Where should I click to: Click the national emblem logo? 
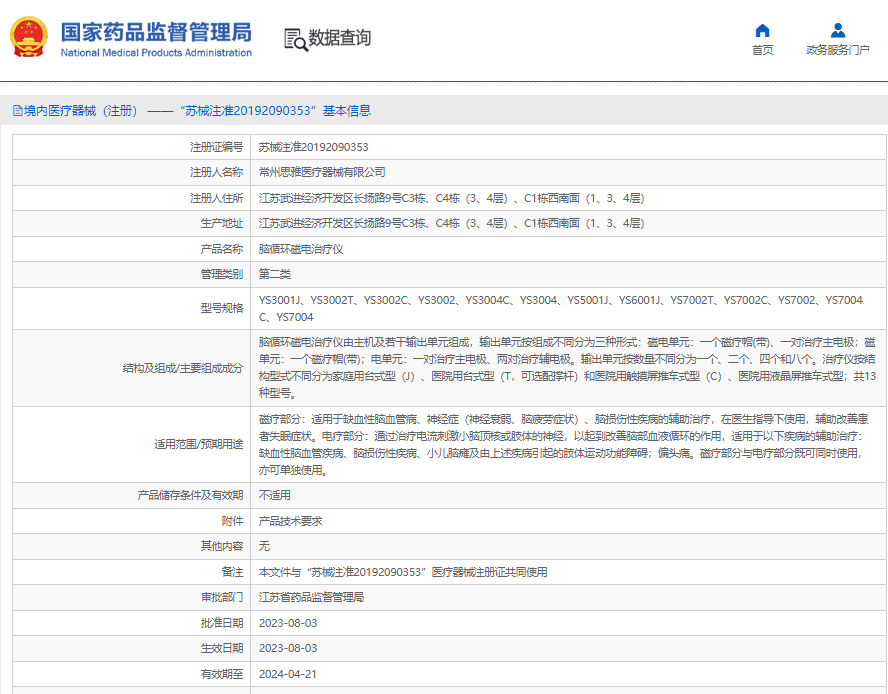click(28, 37)
